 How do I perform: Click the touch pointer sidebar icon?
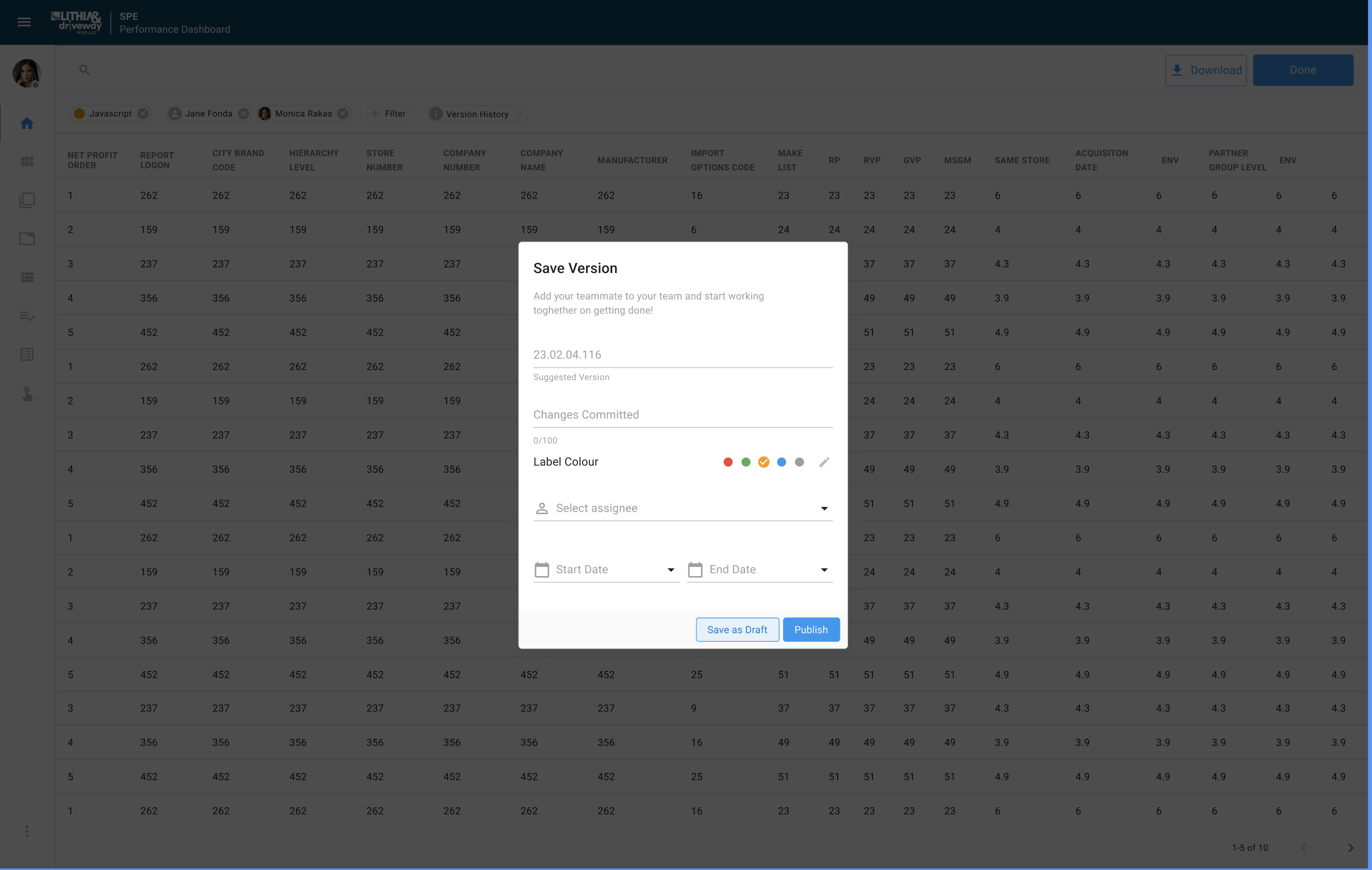point(27,394)
